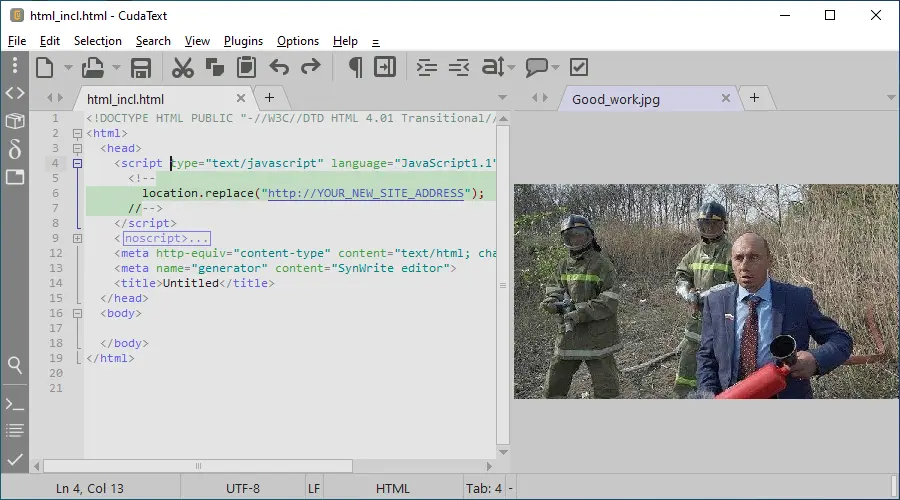Open the sort text dropdown arrow

tap(511, 68)
